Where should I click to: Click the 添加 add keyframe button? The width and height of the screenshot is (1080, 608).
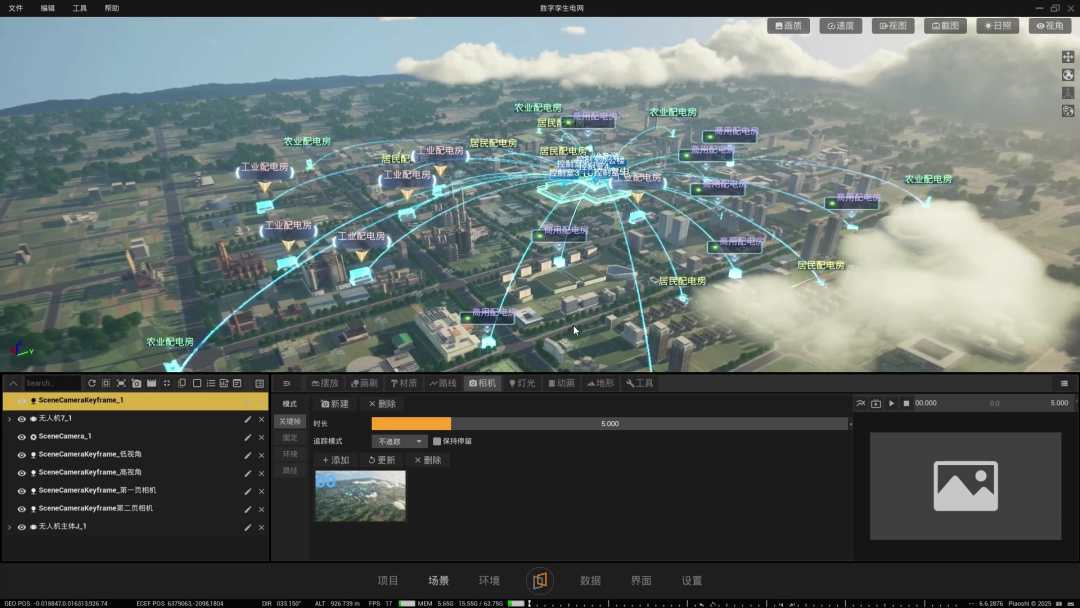click(x=336, y=460)
